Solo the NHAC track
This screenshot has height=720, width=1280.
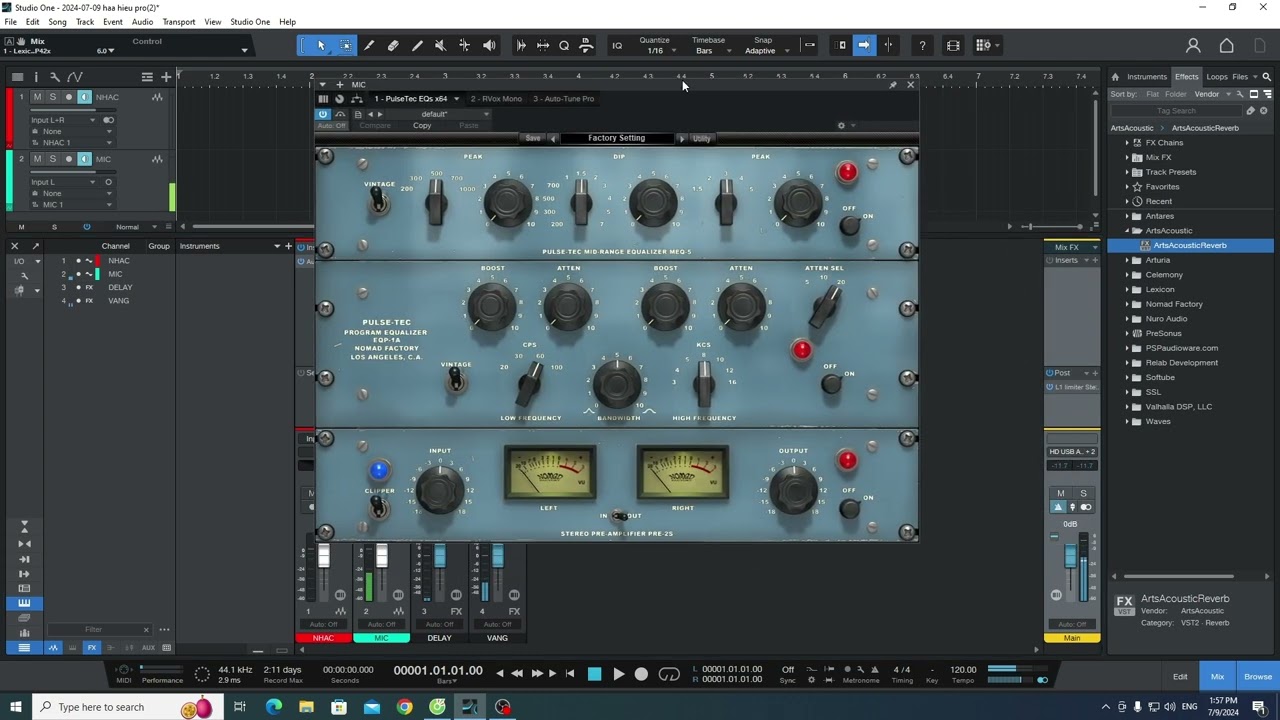[x=52, y=97]
